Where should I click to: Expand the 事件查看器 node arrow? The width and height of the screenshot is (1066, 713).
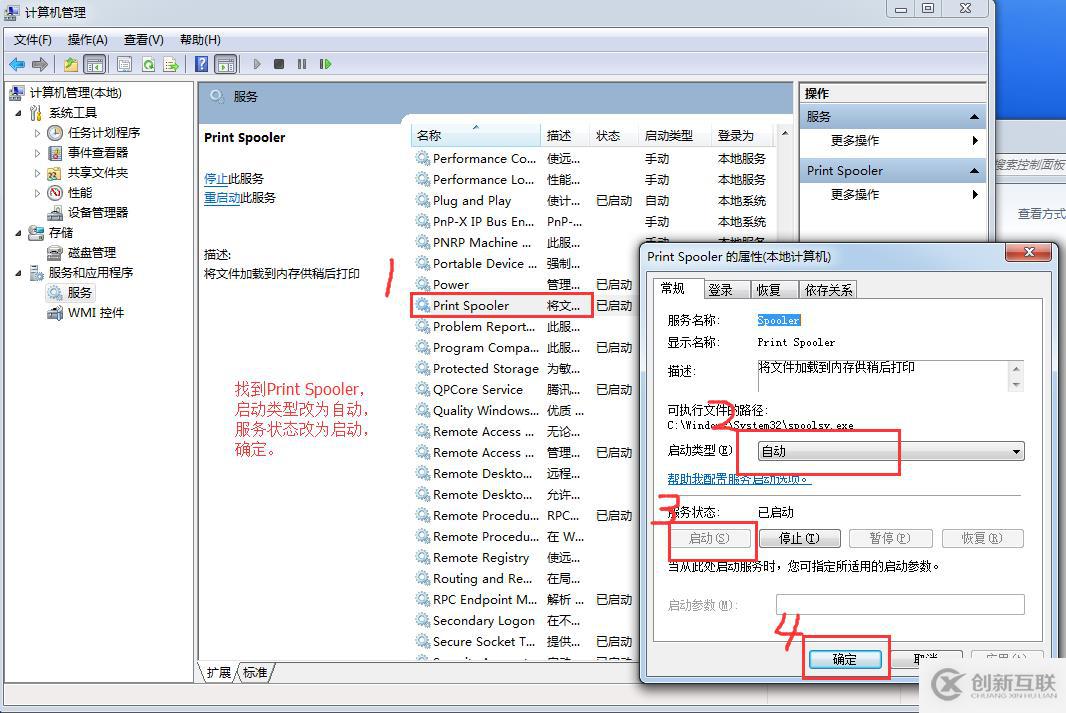[37, 153]
